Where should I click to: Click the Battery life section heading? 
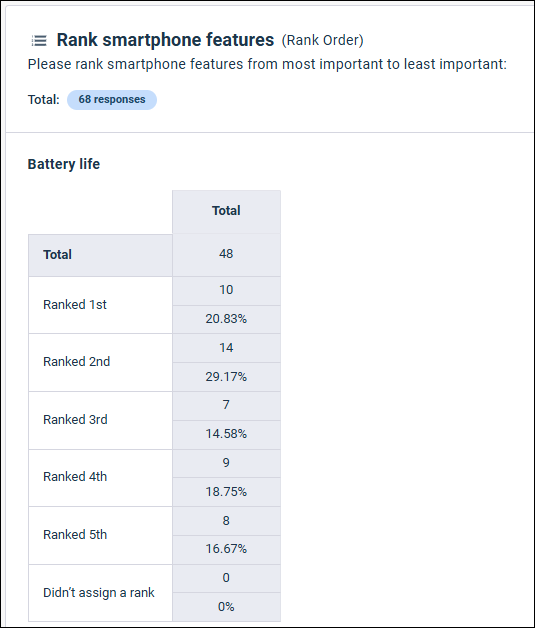pos(64,164)
